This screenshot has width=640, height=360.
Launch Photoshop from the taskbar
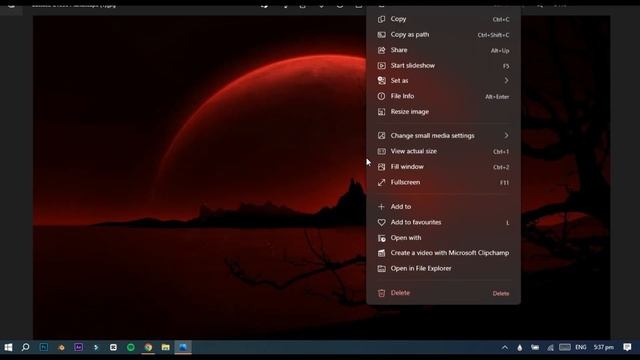(43, 347)
